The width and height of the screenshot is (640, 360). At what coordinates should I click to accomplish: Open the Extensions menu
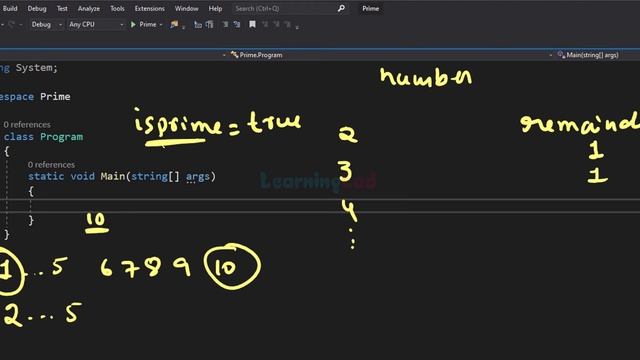(149, 9)
